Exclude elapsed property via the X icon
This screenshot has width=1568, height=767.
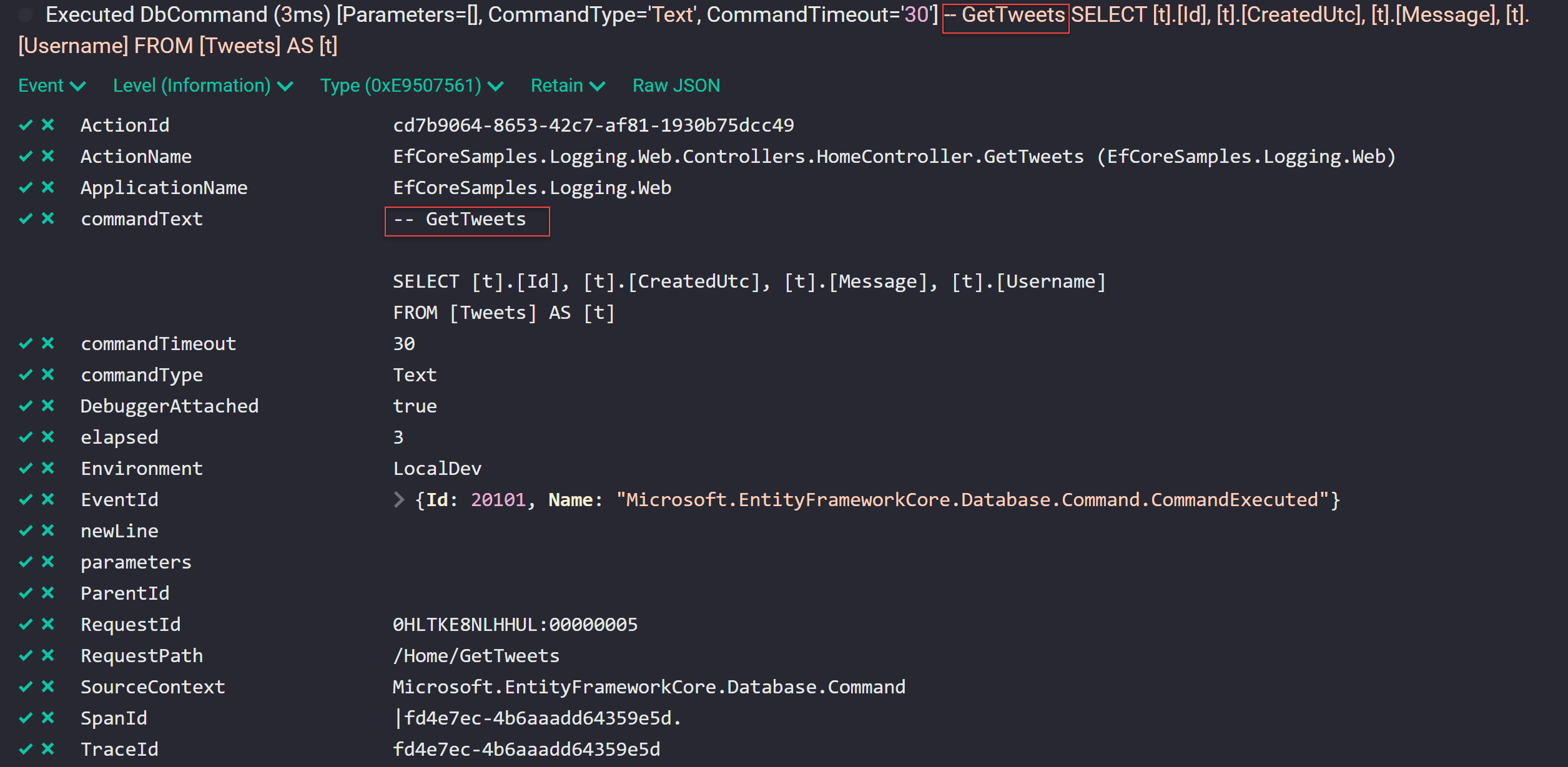click(x=49, y=437)
